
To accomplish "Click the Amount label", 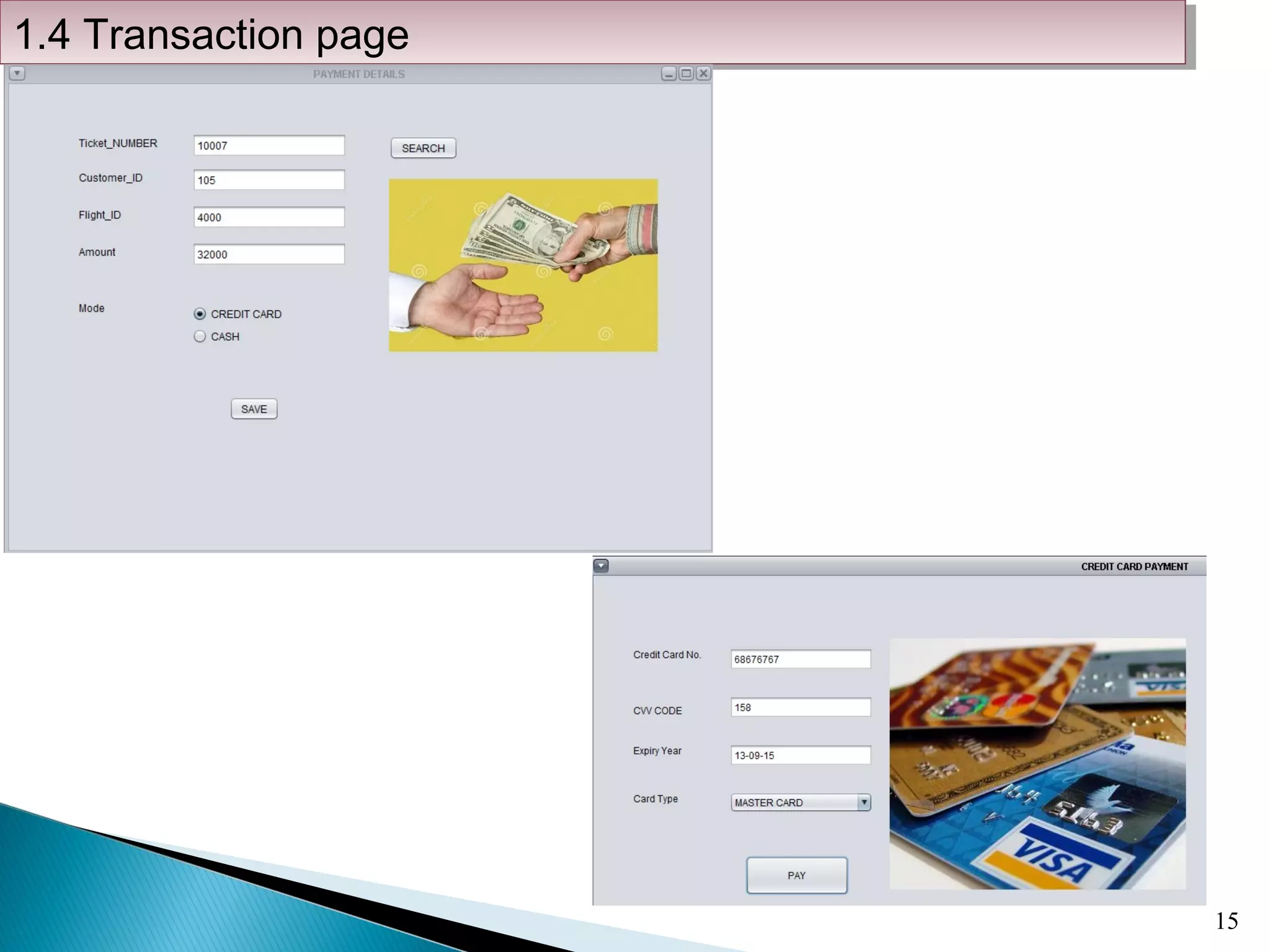I will (97, 252).
